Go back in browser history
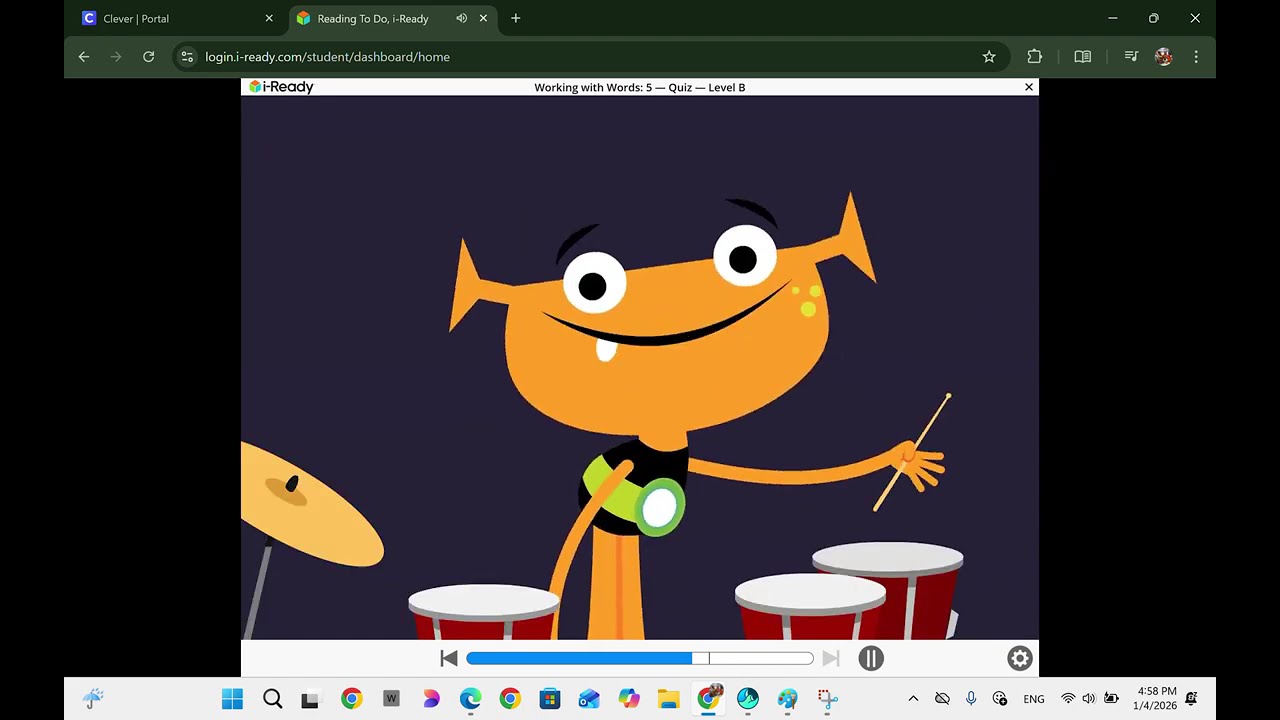 84,57
